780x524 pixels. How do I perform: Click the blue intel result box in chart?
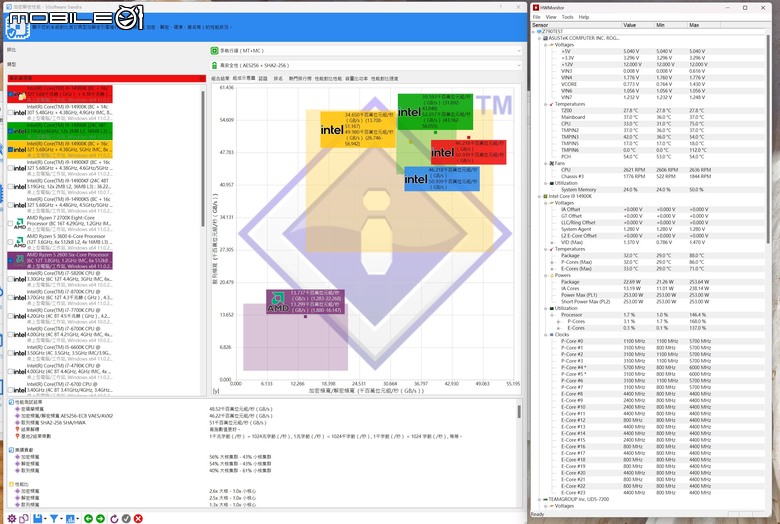point(442,179)
